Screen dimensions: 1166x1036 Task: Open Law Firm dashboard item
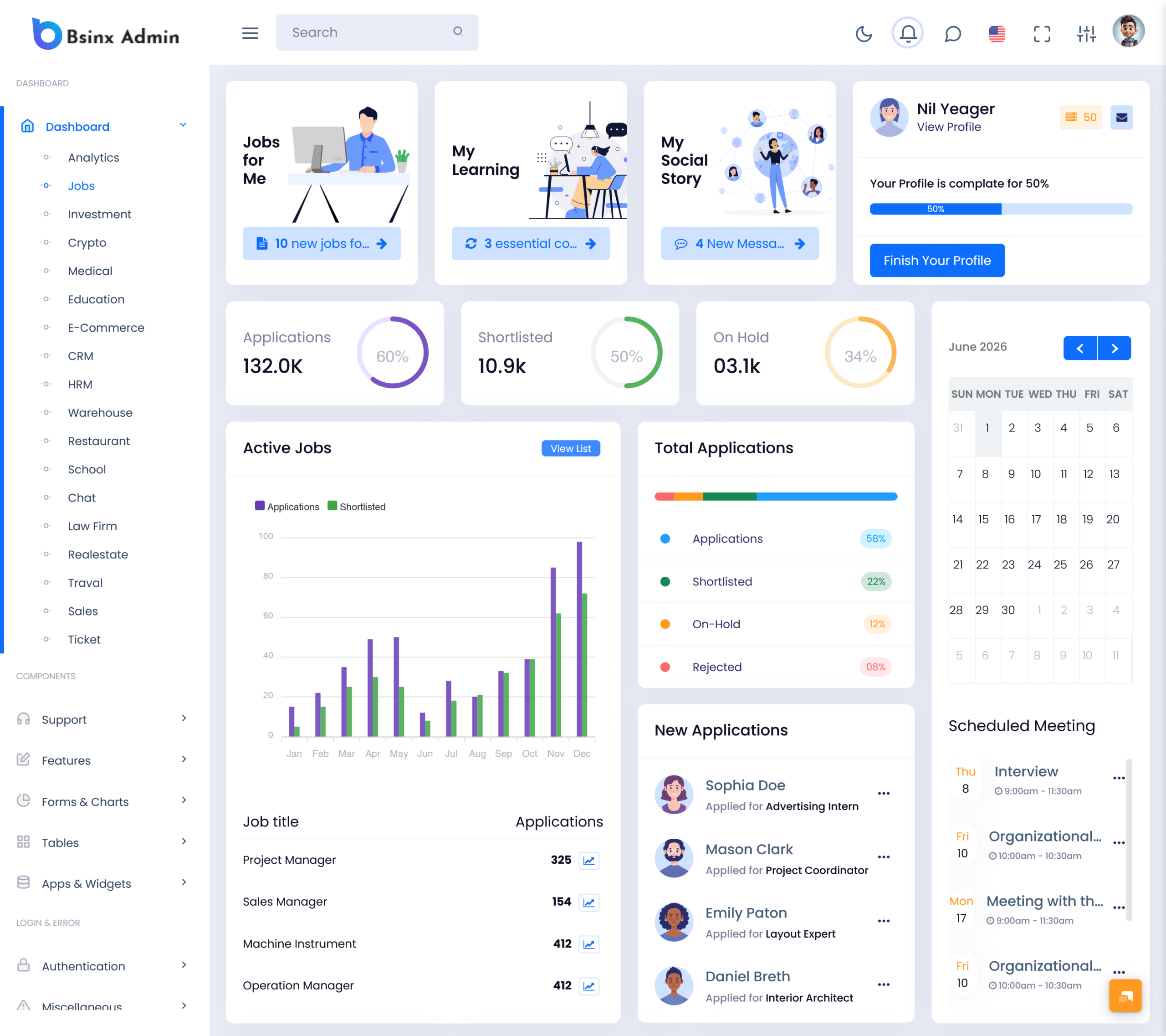point(92,527)
